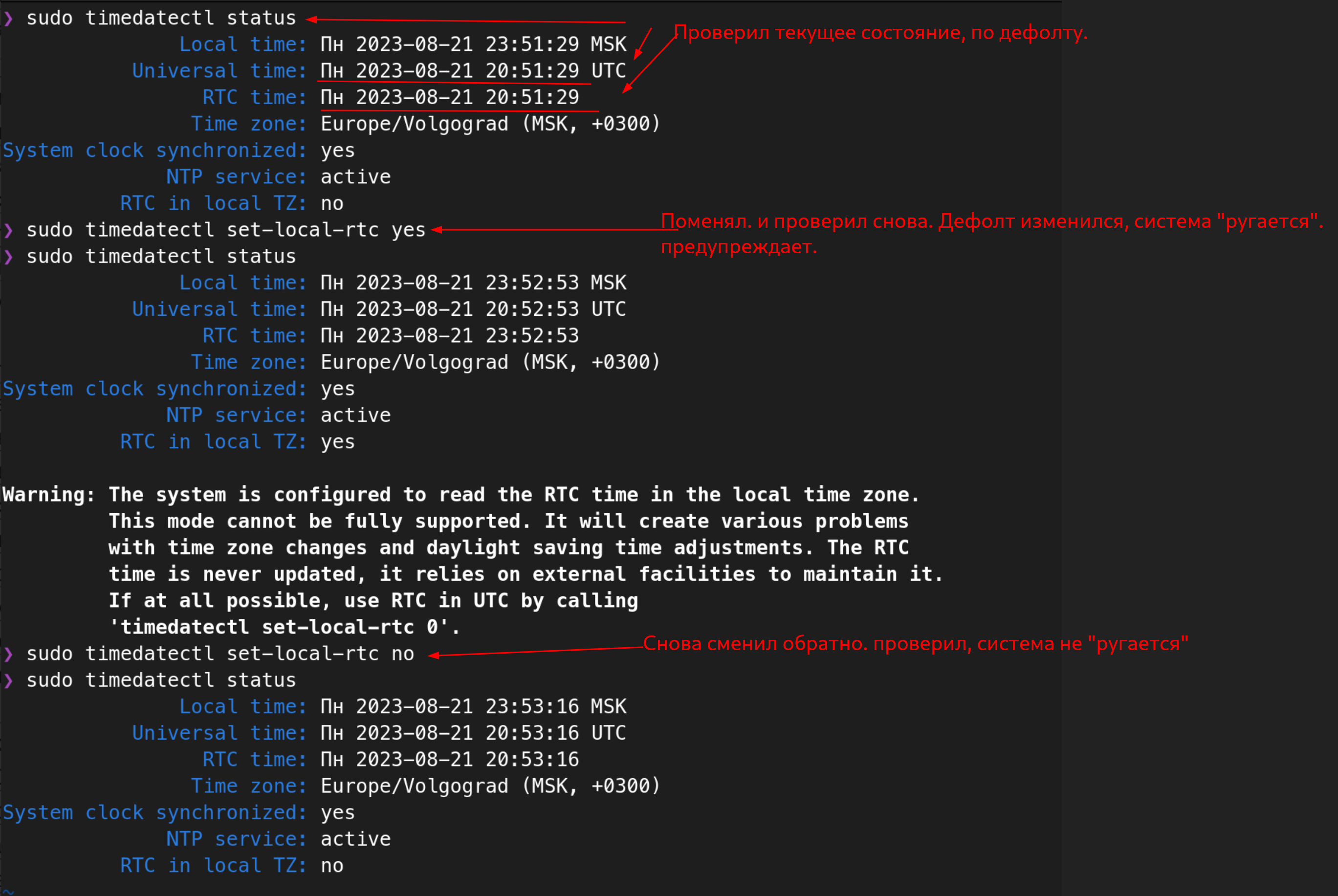Click the first 'sudo timedatectl status' command
The width and height of the screenshot is (1338, 896).
(x=161, y=18)
